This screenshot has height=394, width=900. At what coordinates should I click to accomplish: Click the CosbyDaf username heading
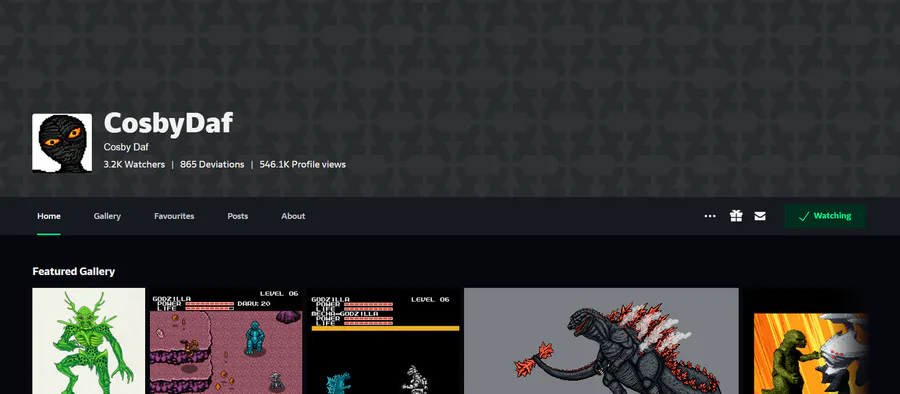pos(168,123)
